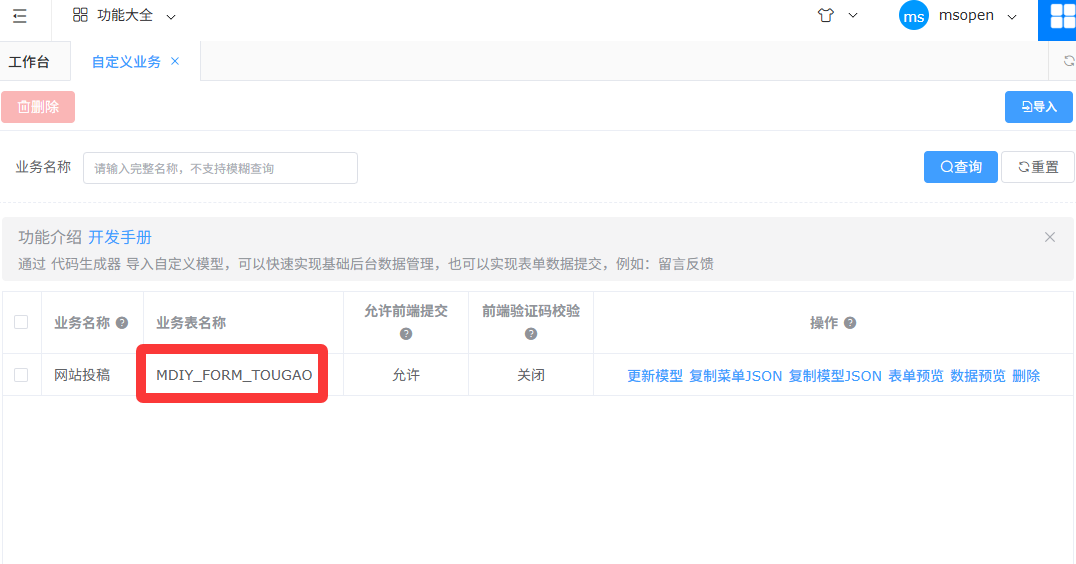Close the 自定义业务 tab

tap(175, 61)
